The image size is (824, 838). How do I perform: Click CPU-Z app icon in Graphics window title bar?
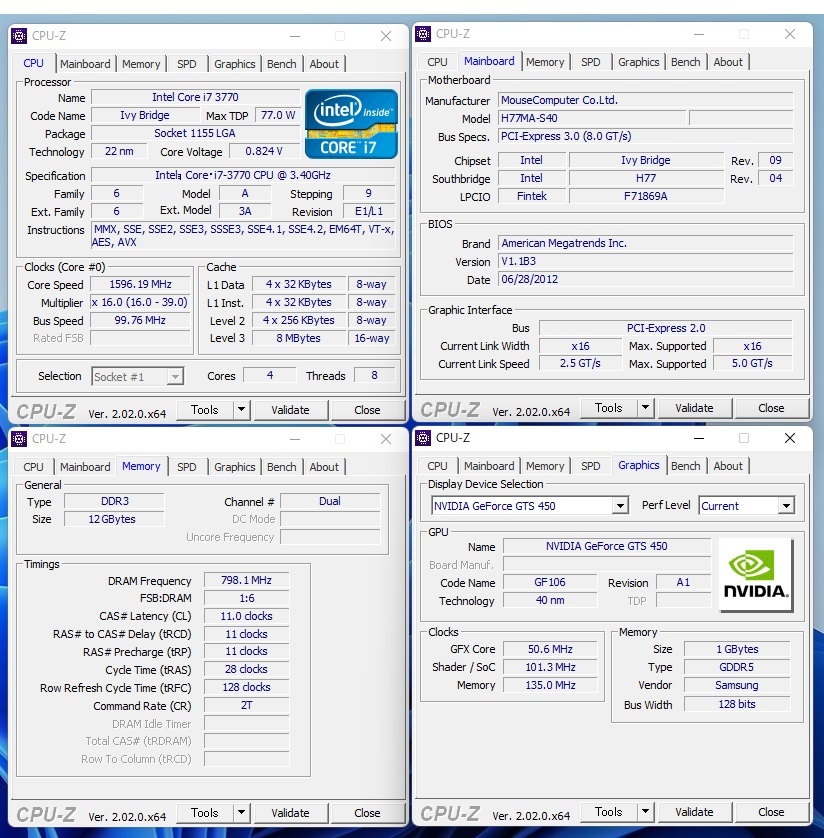click(x=423, y=438)
